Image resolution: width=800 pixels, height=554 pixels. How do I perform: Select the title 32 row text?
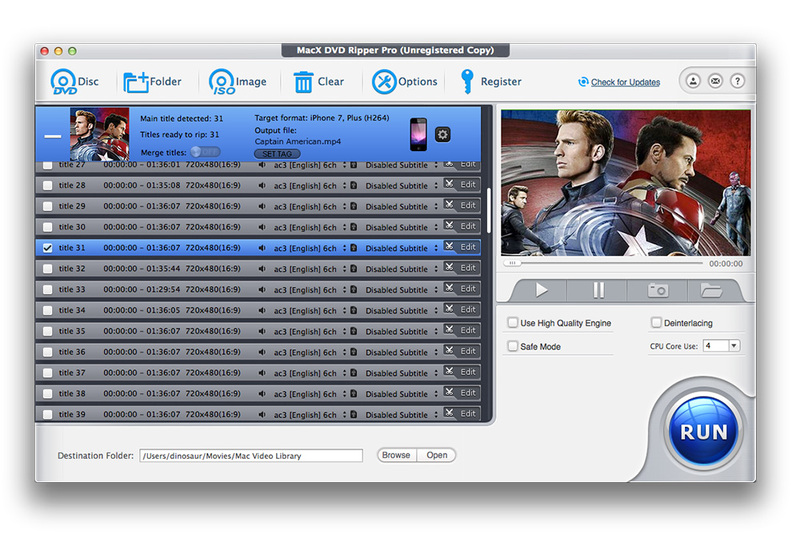point(72,268)
